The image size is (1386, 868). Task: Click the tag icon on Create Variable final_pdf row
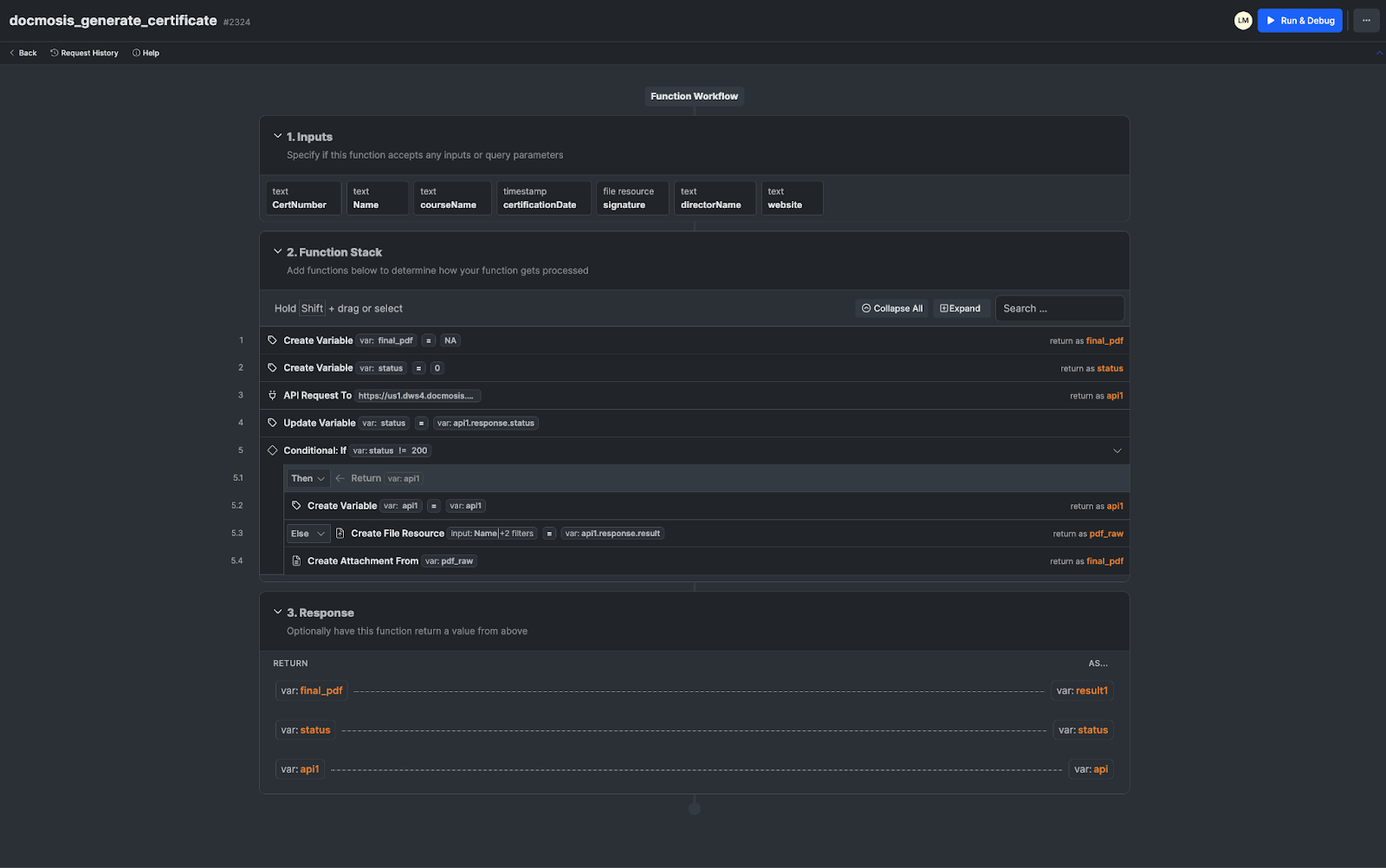tap(272, 340)
